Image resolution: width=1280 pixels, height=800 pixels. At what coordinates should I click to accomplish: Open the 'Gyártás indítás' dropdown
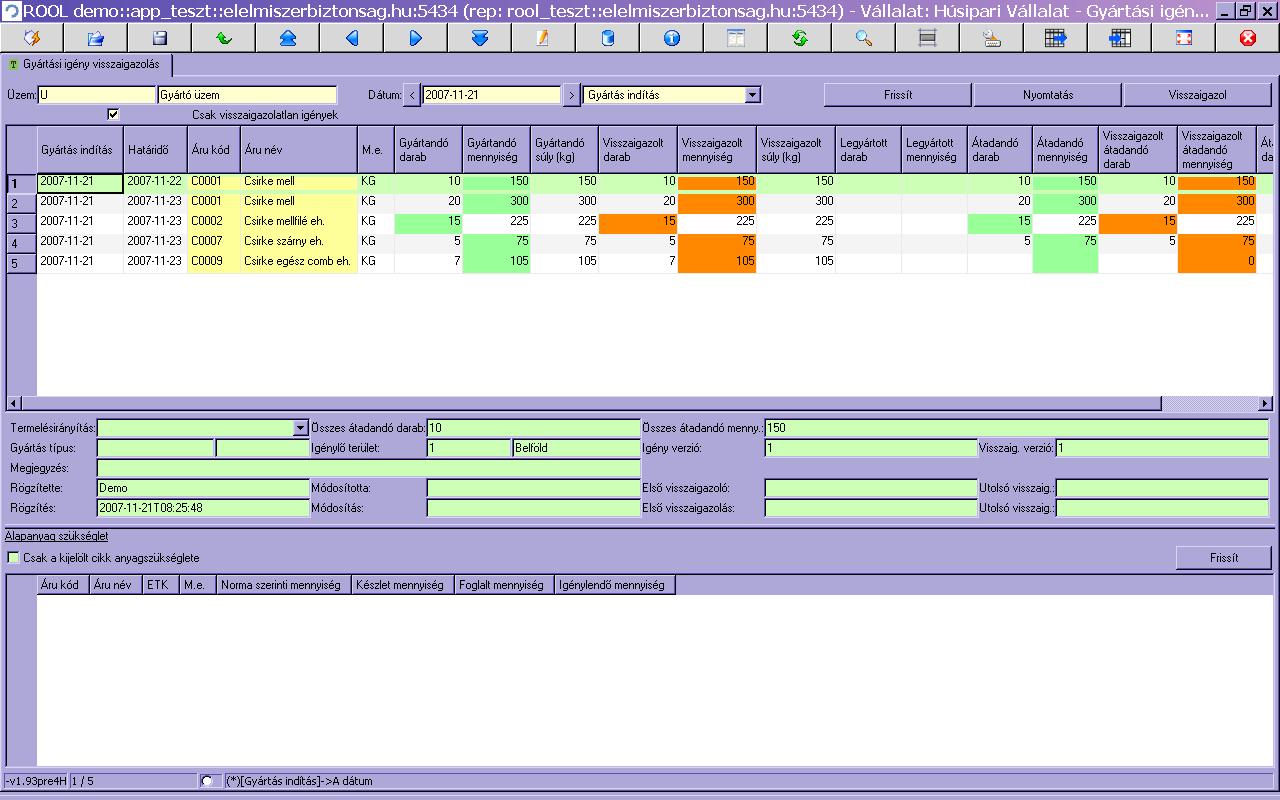753,95
